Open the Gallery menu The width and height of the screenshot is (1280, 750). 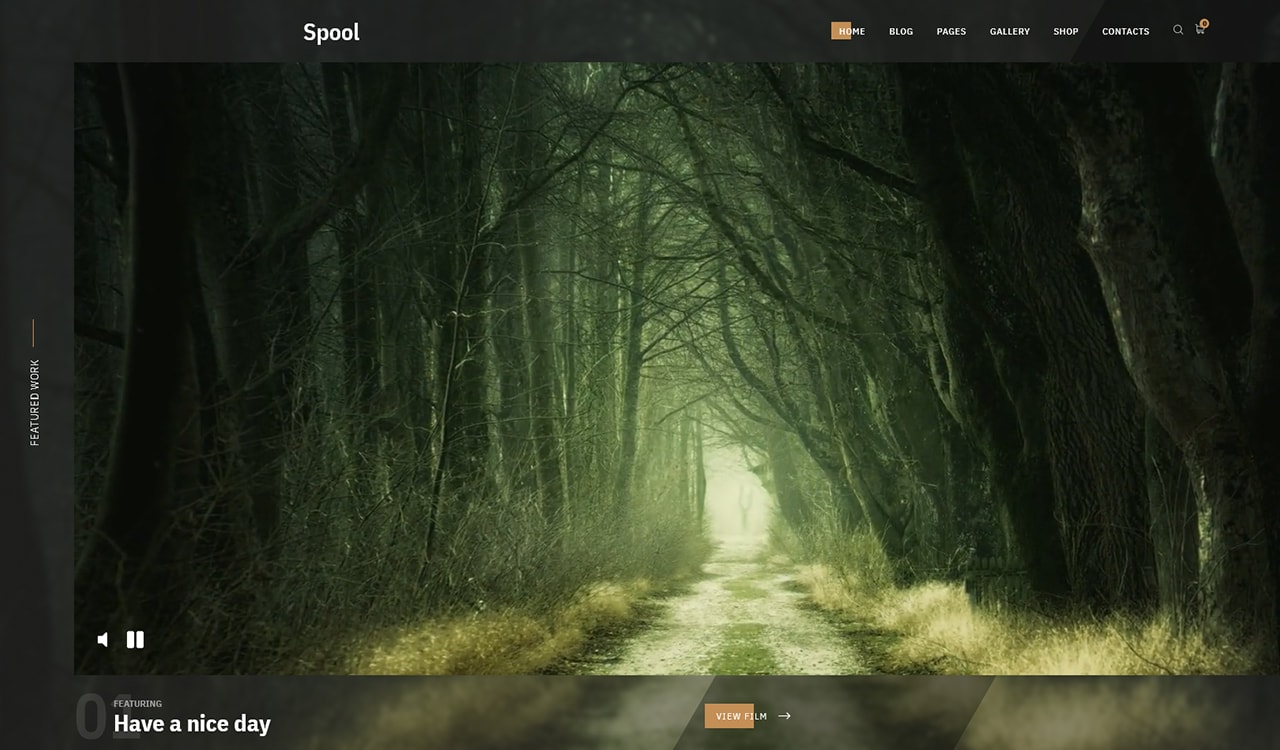click(1010, 31)
